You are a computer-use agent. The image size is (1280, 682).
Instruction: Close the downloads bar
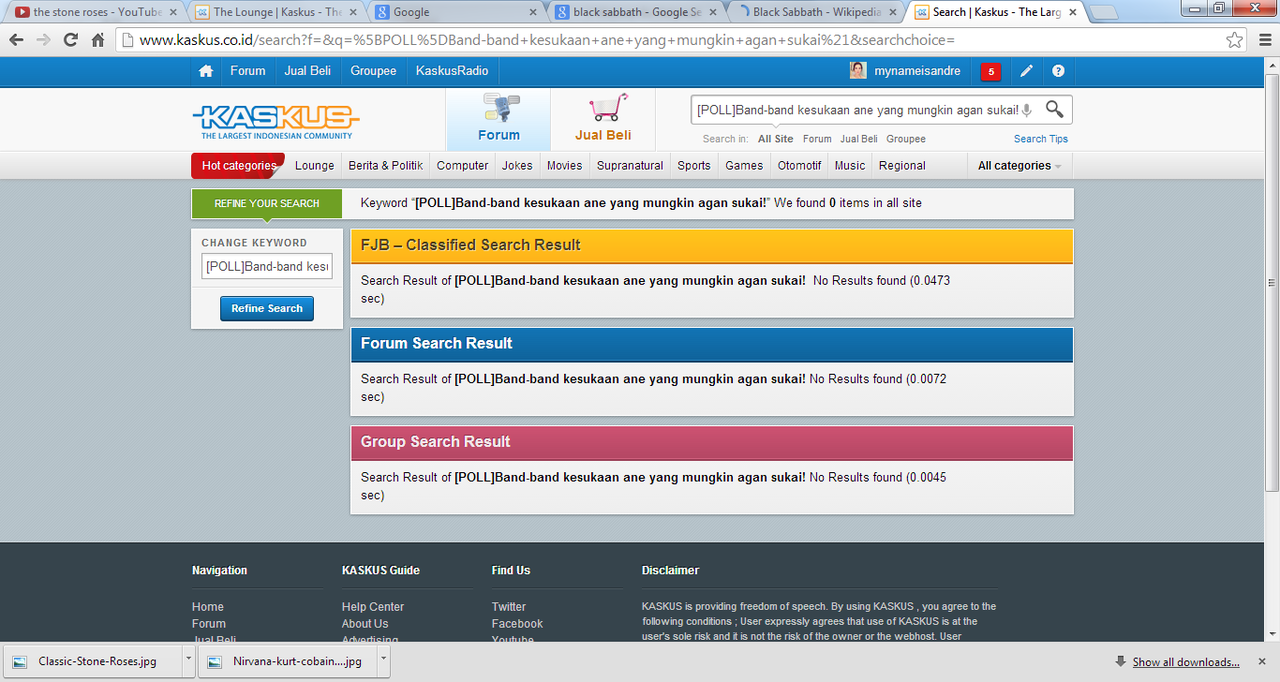pyautogui.click(x=1263, y=662)
